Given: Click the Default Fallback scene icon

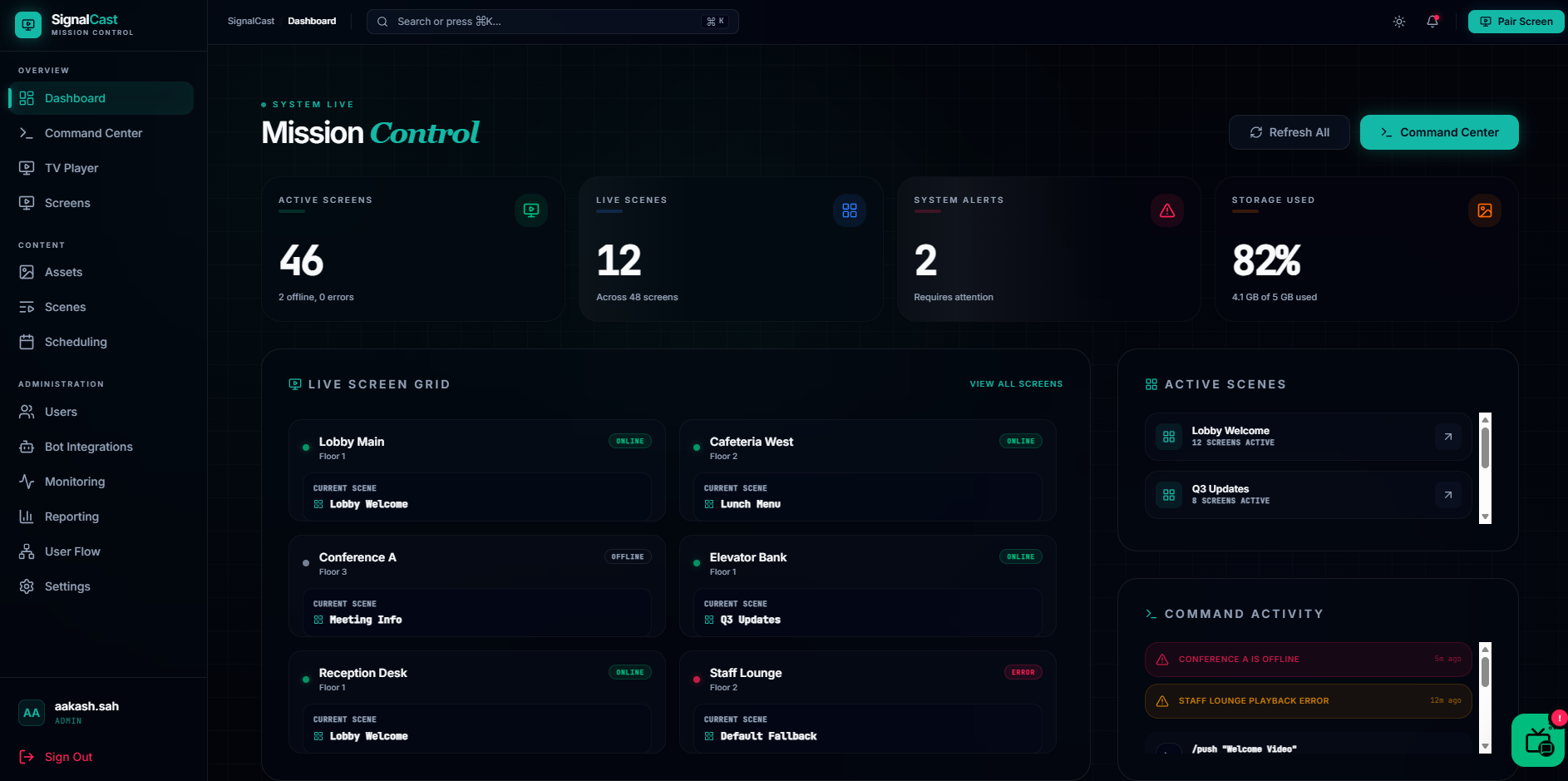Looking at the screenshot, I should point(709,736).
